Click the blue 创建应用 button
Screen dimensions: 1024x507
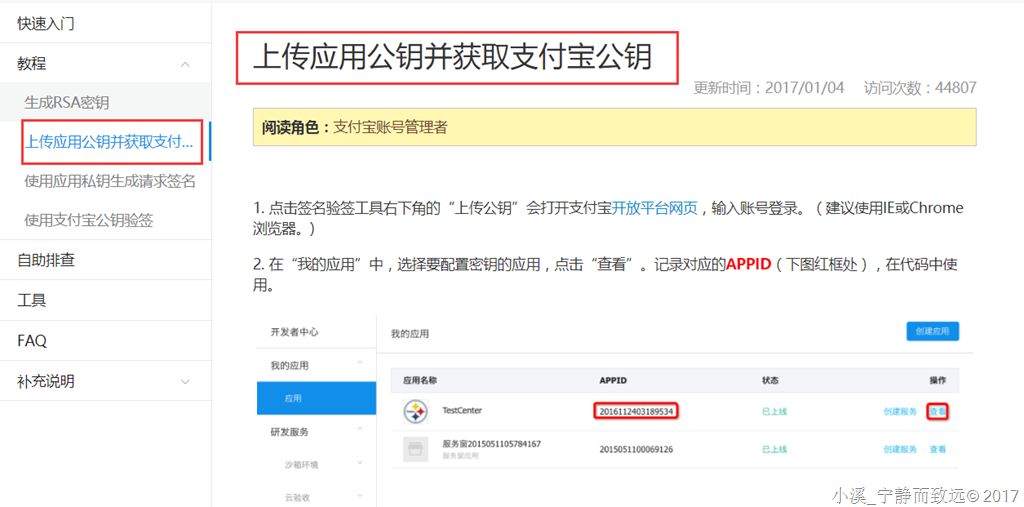pos(933,331)
